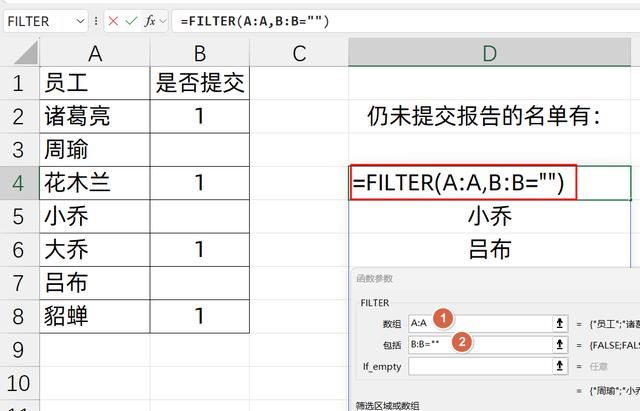Click the range-select arrow for 数组 field
This screenshot has width=640, height=411.
560,324
